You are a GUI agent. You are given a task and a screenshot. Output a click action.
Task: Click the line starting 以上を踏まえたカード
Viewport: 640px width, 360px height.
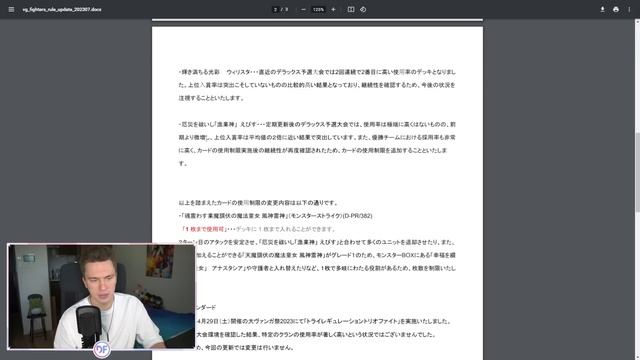[258, 203]
